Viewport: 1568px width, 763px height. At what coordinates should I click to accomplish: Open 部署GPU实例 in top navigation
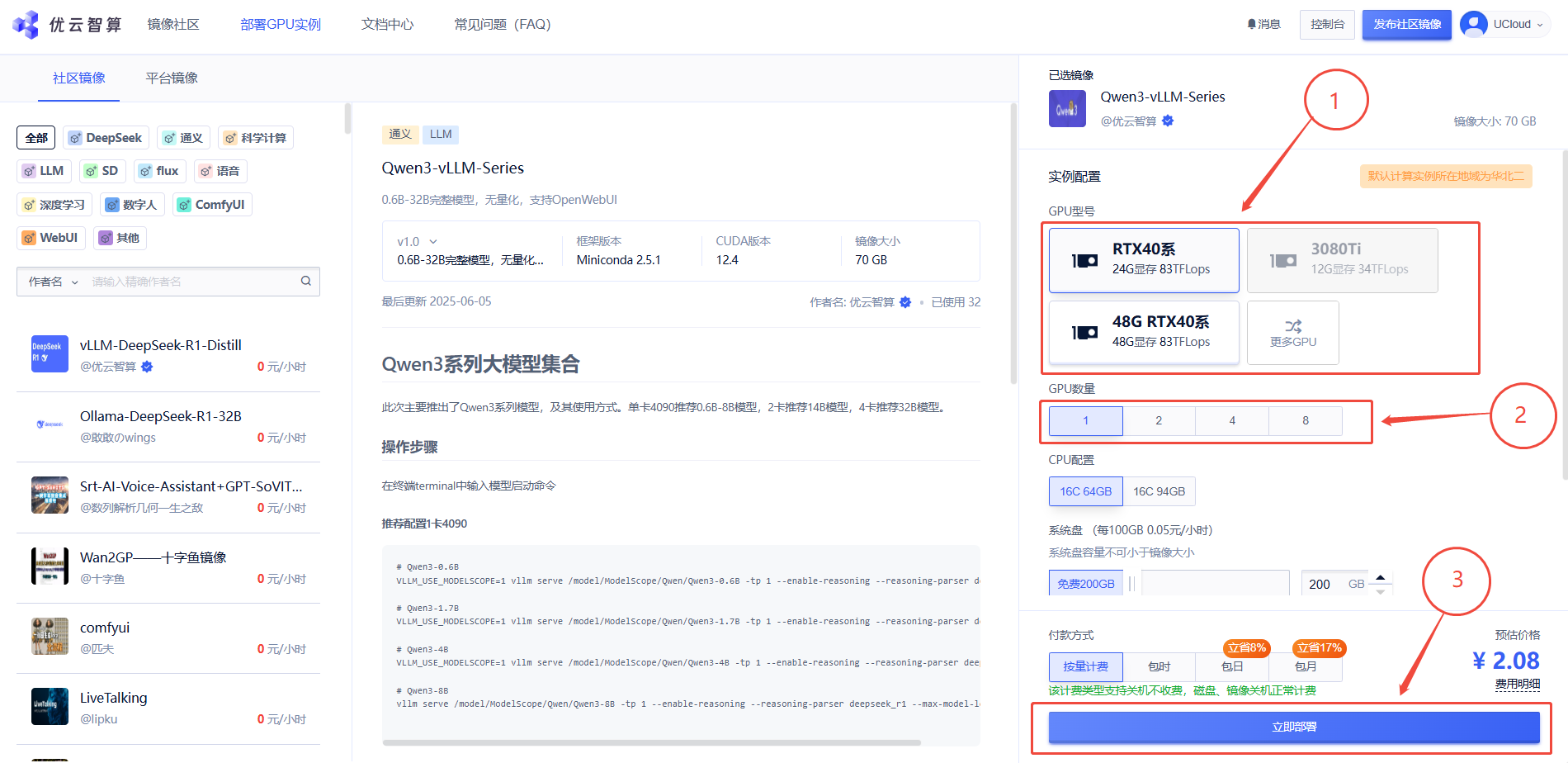281,25
